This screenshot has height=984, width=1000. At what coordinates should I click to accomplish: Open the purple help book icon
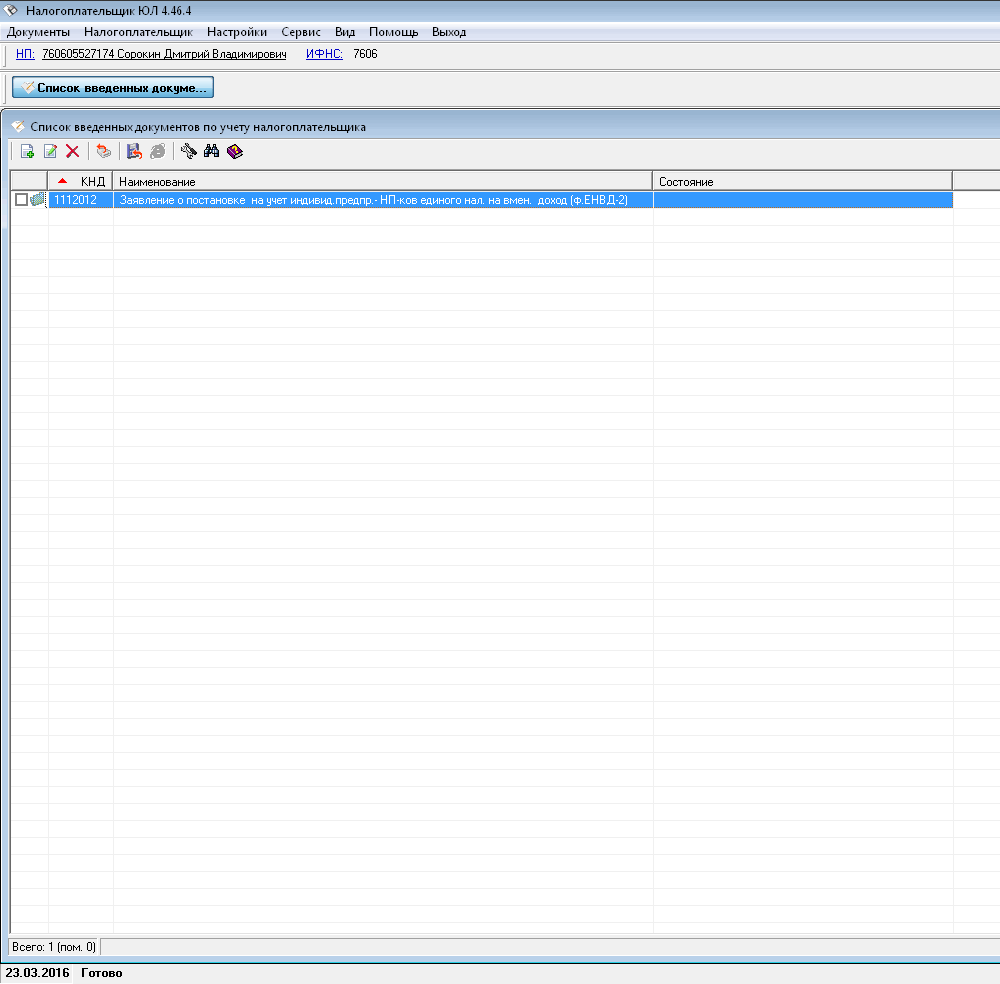point(235,152)
